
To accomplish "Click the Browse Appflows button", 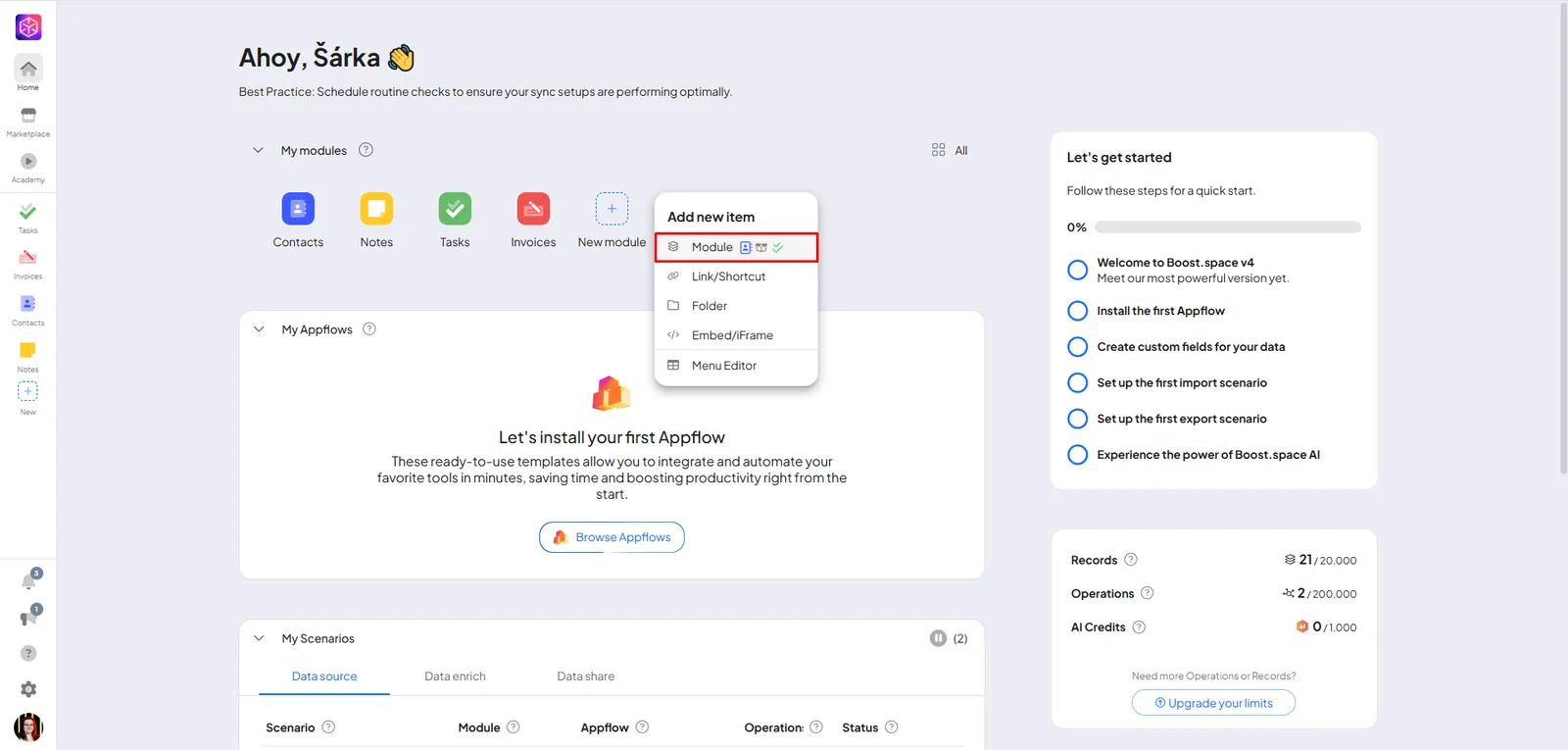I will (612, 537).
